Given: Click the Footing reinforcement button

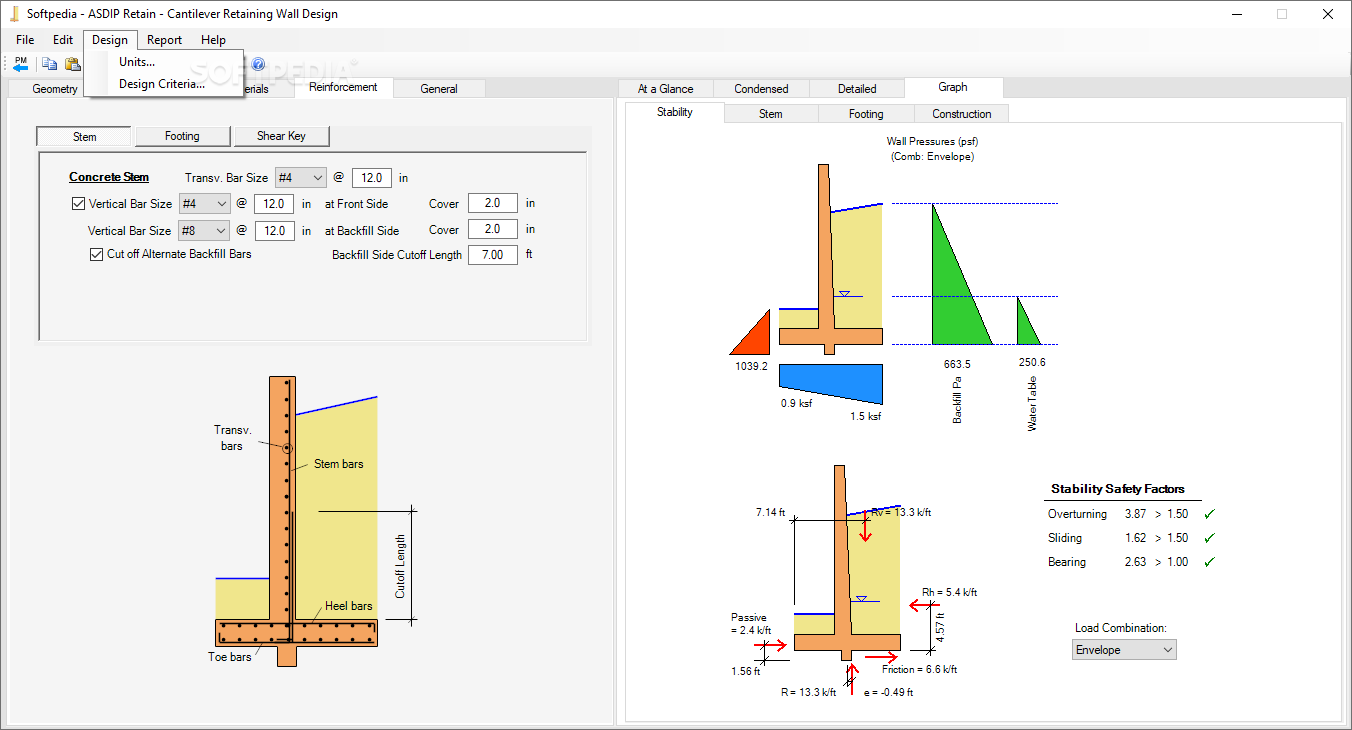Looking at the screenshot, I should tap(182, 136).
